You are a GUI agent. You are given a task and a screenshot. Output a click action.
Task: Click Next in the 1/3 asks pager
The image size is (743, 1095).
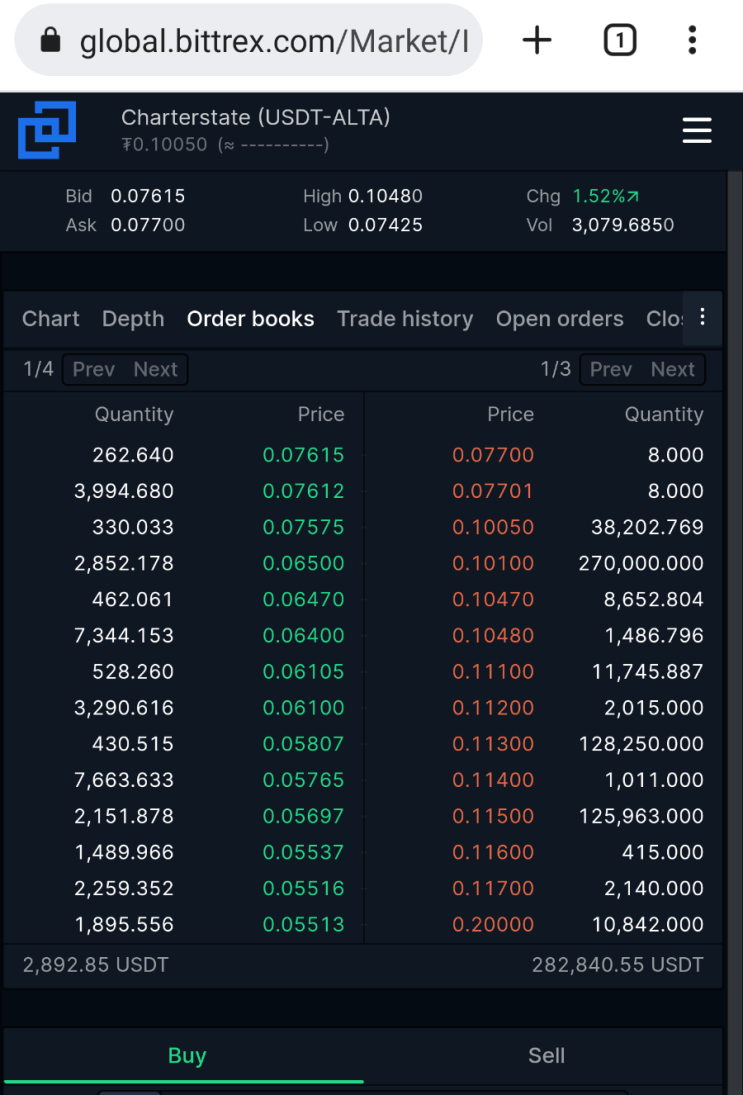coord(673,369)
